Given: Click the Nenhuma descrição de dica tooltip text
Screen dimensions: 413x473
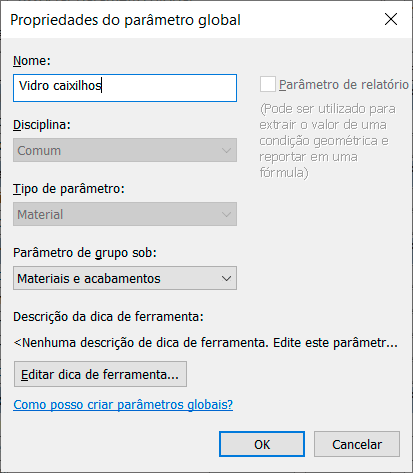Looking at the screenshot, I should pyautogui.click(x=206, y=343).
